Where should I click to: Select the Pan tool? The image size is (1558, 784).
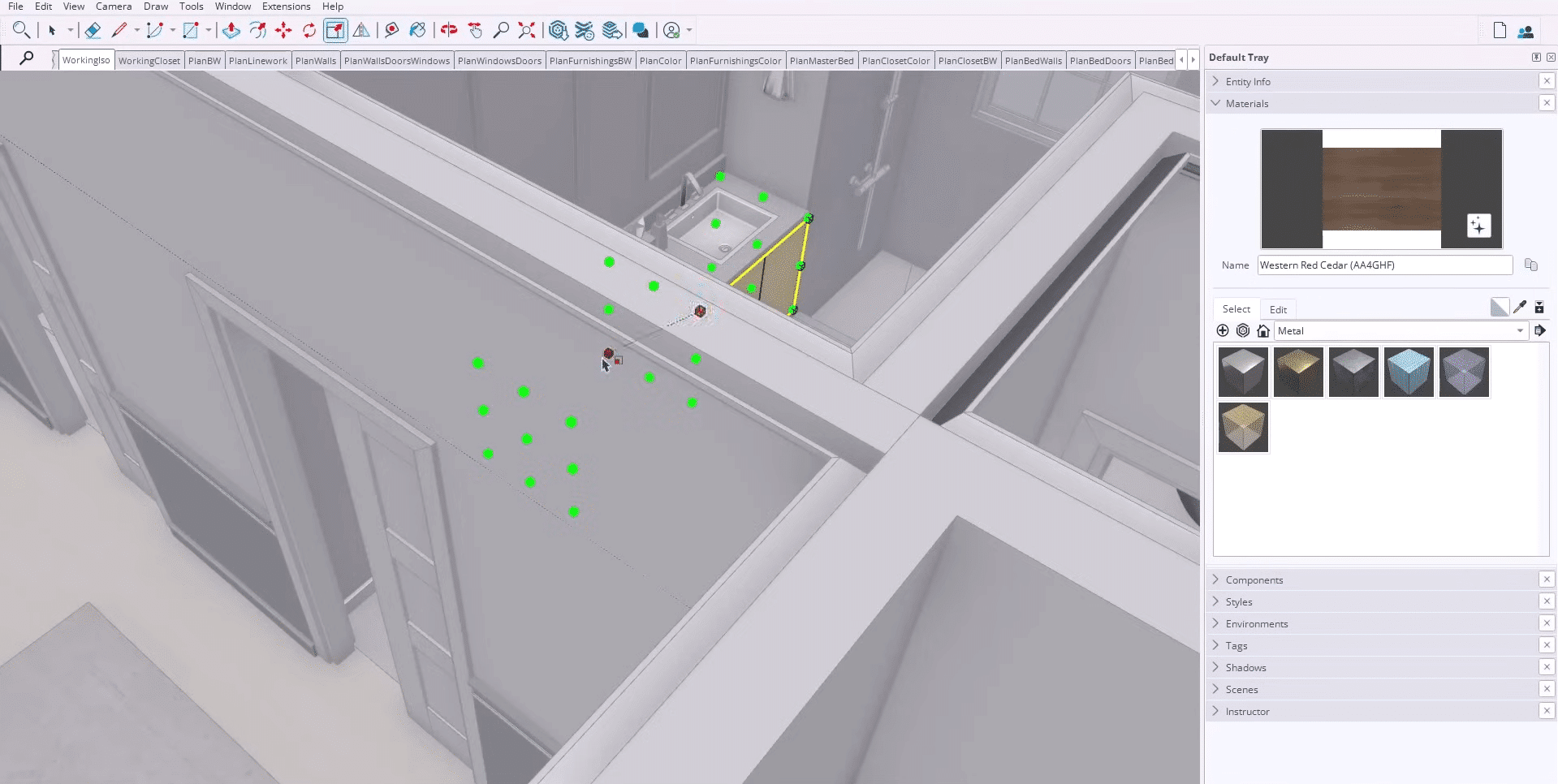point(476,30)
